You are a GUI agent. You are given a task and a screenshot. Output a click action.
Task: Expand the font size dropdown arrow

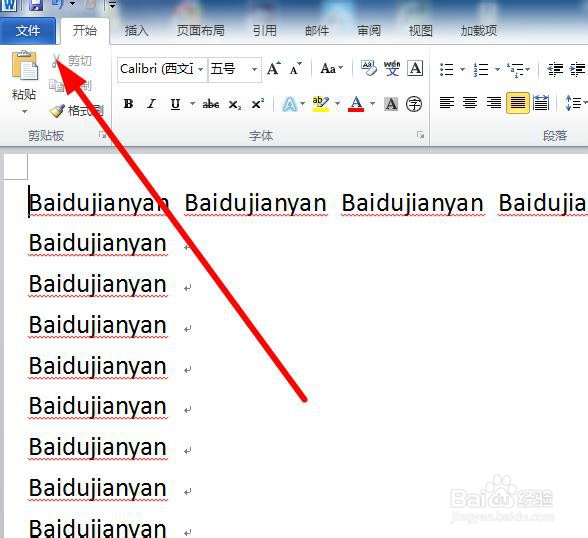255,69
